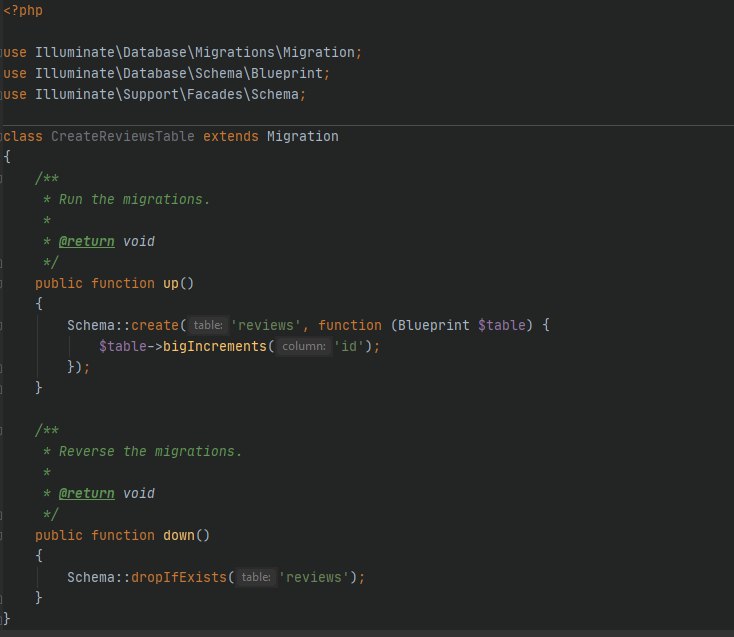Viewport: 734px width, 637px height.
Task: Click the Blueprint type hint in the closure
Action: click(x=434, y=325)
